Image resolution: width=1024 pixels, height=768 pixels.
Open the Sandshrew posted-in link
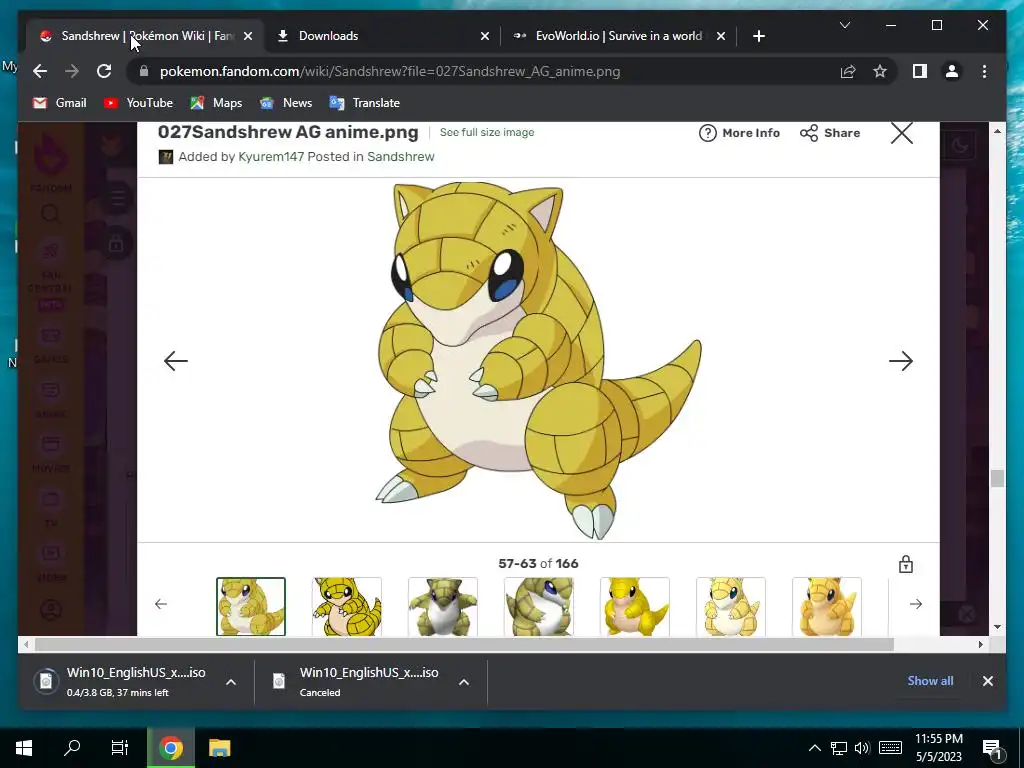pos(400,157)
